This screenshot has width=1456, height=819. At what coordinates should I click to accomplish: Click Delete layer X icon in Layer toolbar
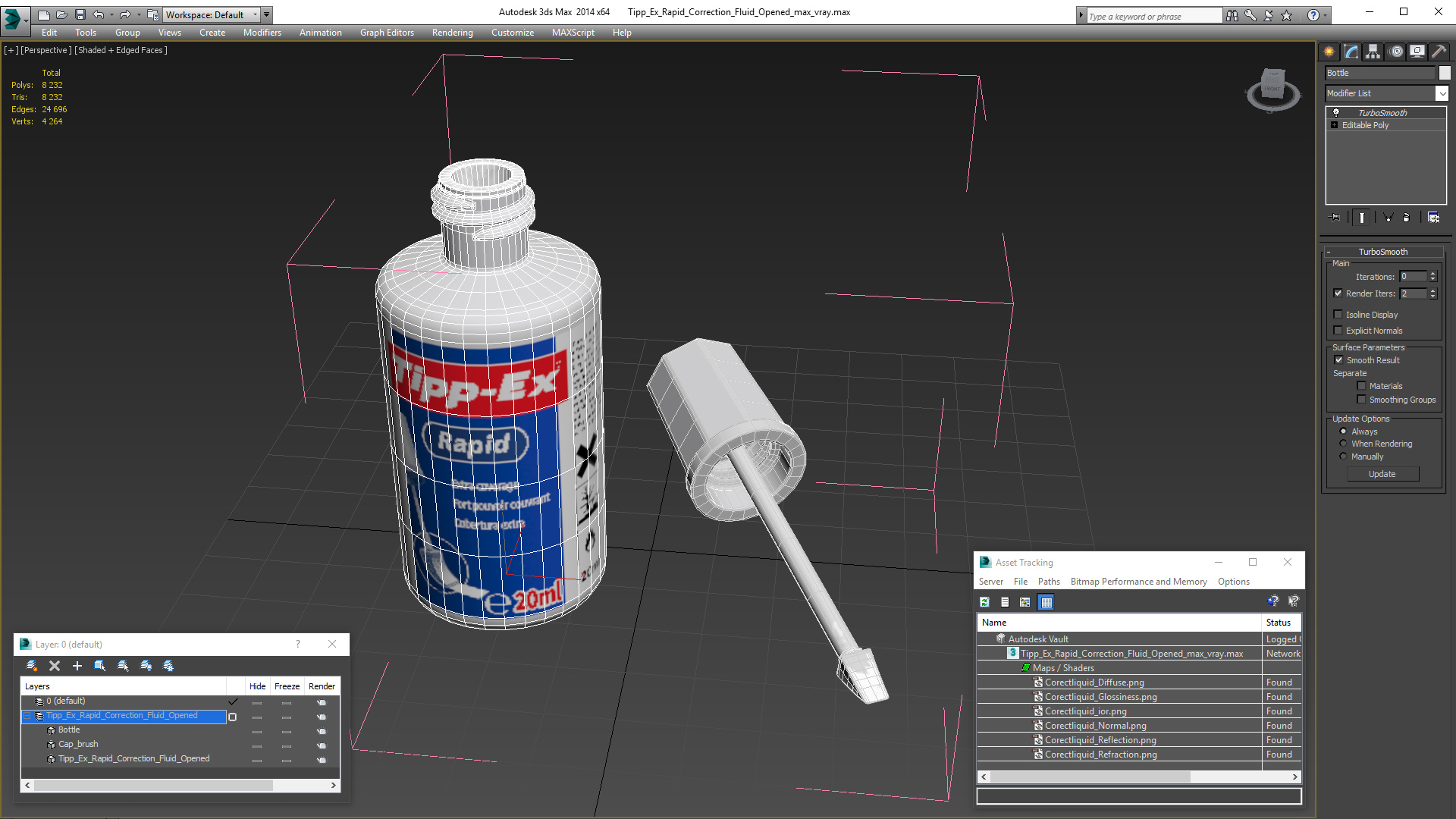point(55,666)
